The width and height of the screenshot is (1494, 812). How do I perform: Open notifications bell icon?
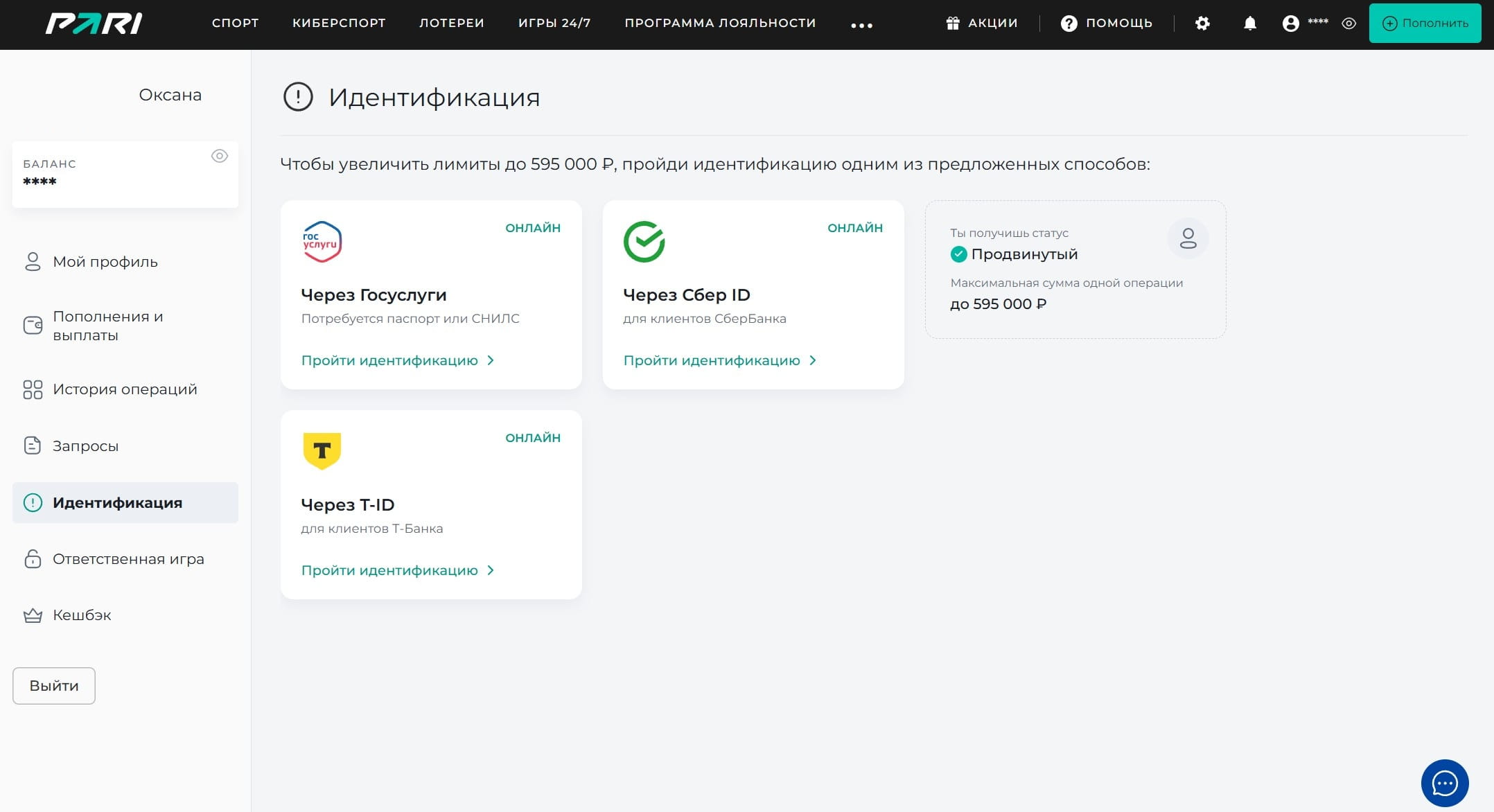pos(1249,24)
